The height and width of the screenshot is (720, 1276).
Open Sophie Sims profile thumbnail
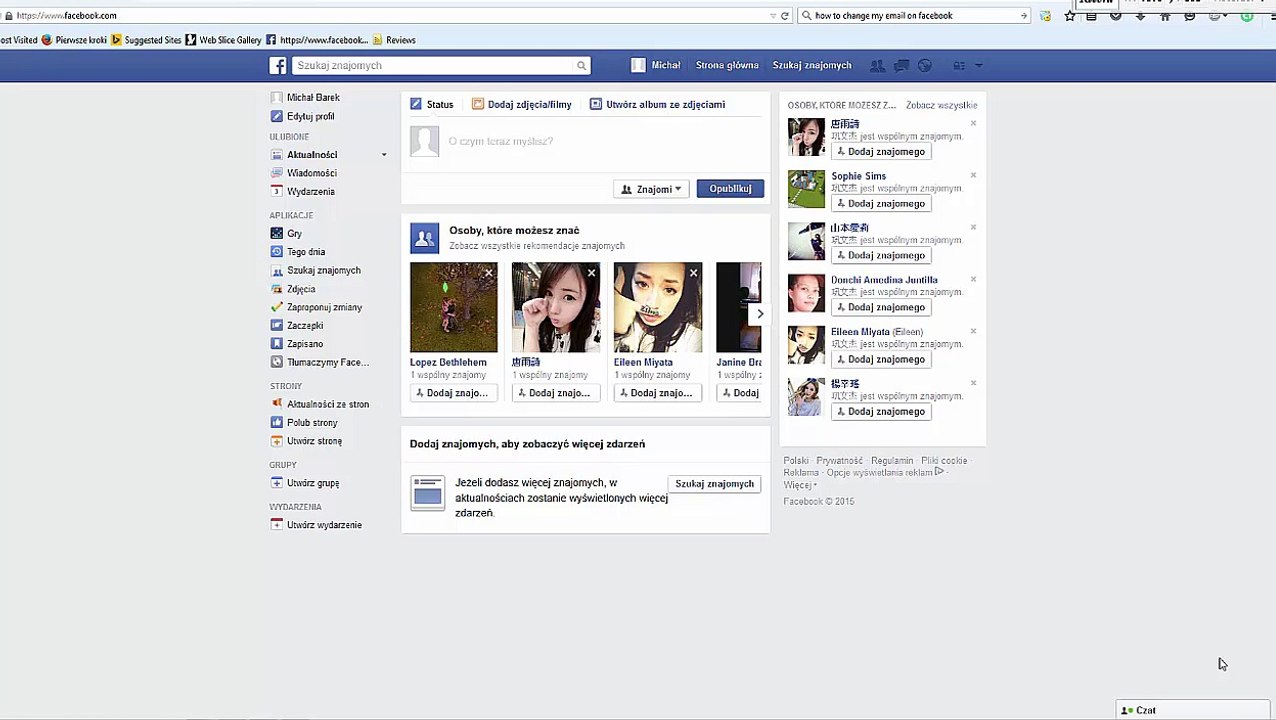806,189
